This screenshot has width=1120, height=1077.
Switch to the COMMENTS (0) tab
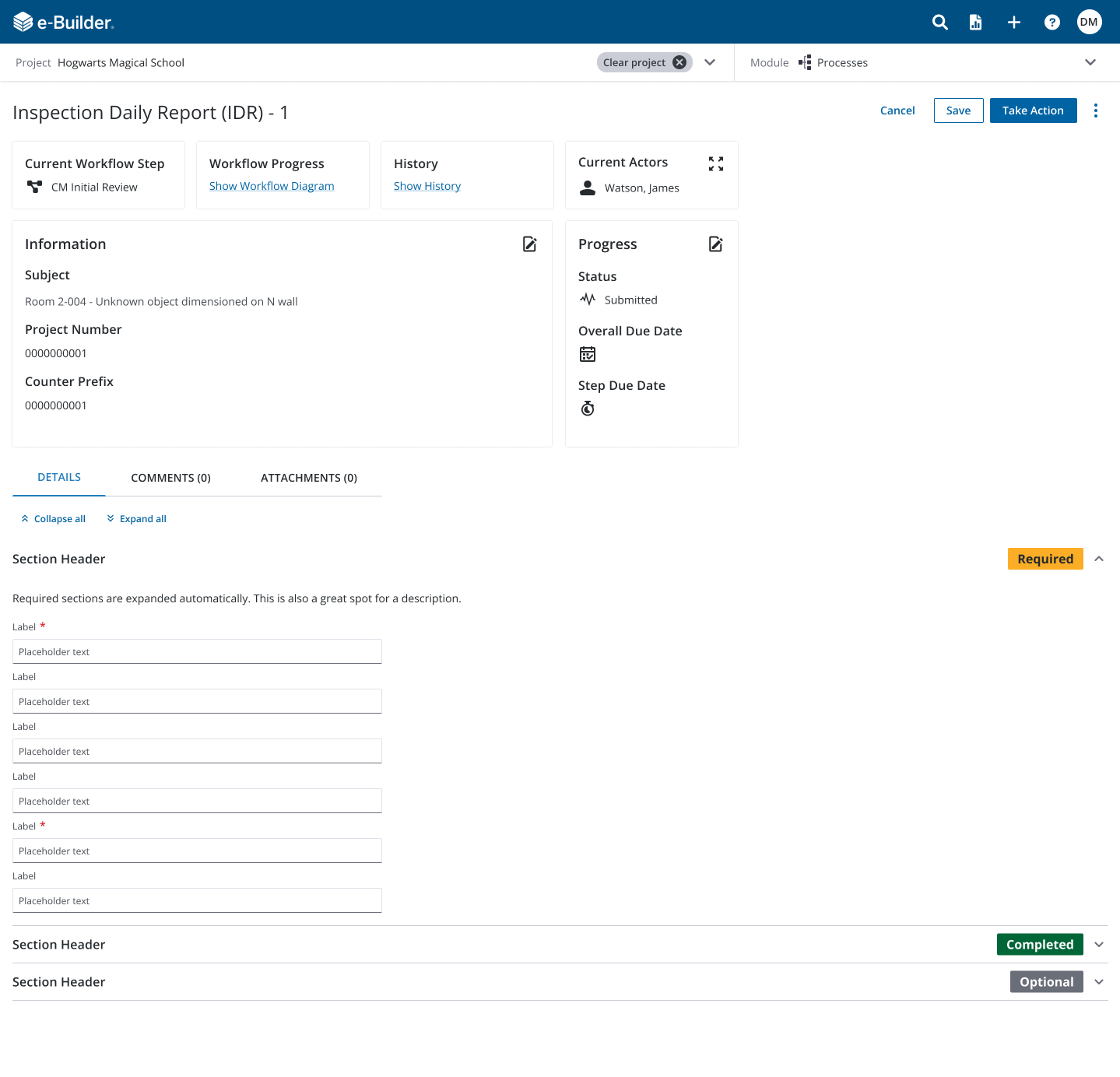tap(170, 478)
